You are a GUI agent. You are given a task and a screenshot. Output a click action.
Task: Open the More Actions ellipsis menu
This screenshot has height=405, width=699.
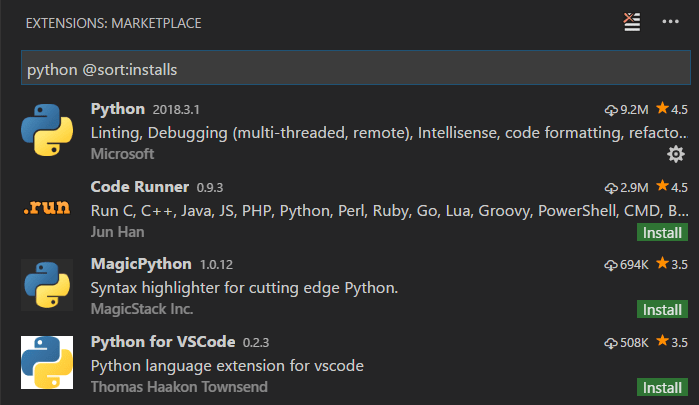(669, 22)
